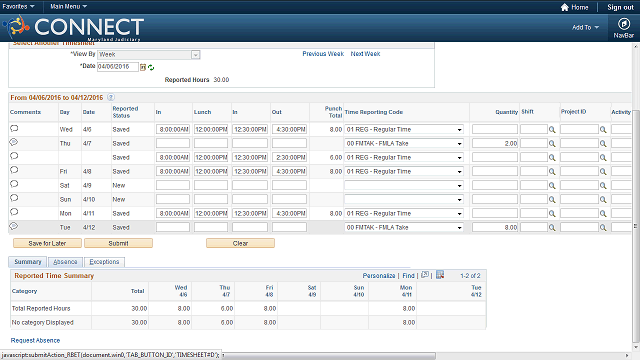Open comment bubble for Sat 4/9 row
This screenshot has height=360, width=640.
pyautogui.click(x=14, y=184)
